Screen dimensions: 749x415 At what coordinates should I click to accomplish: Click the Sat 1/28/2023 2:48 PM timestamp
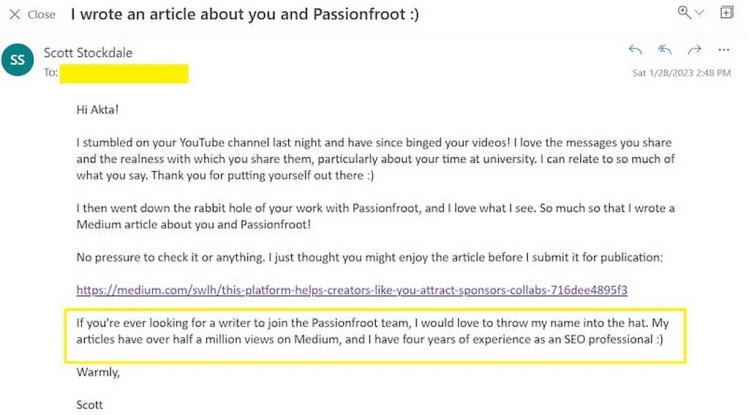pos(683,72)
